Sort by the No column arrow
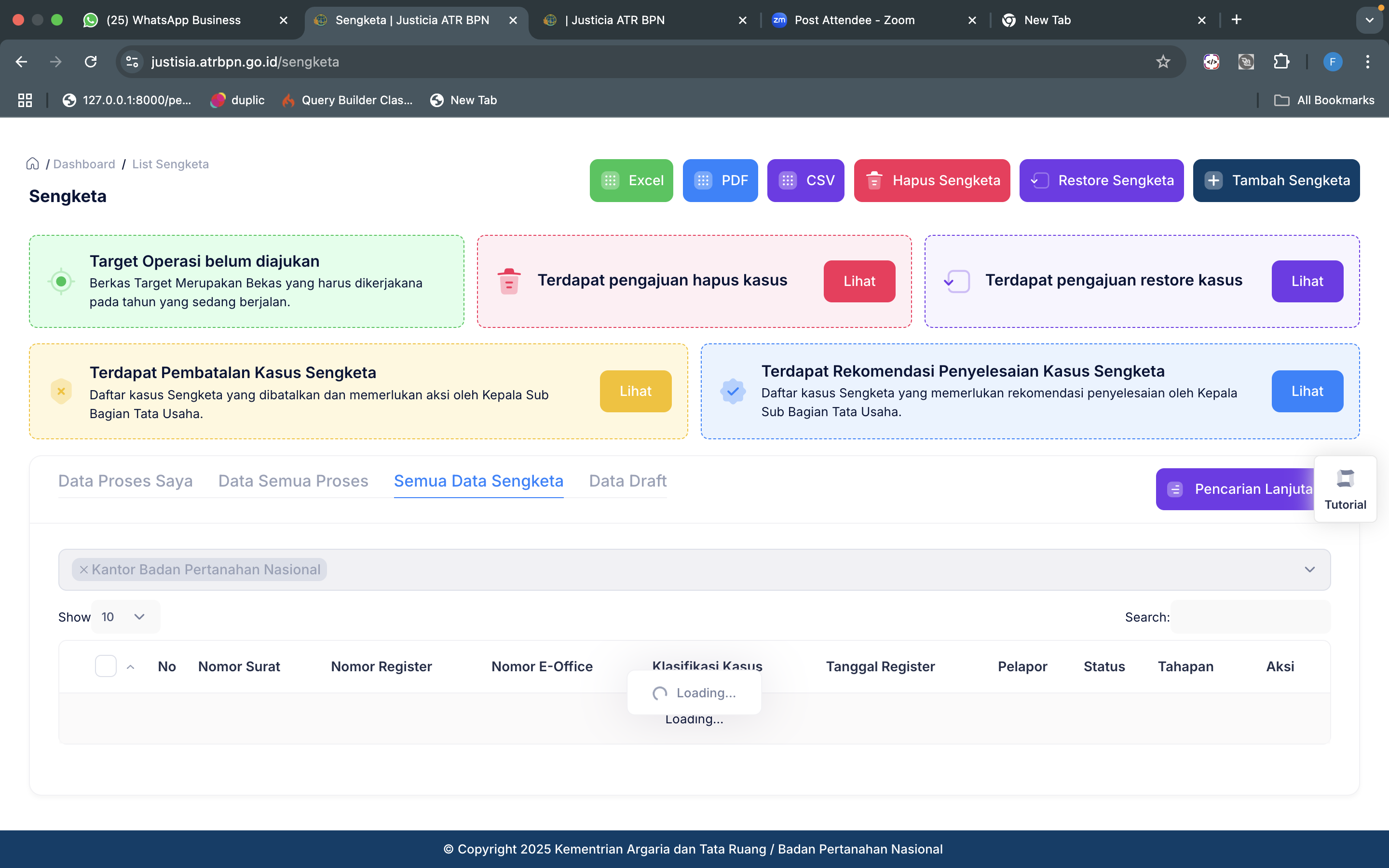 (x=131, y=666)
